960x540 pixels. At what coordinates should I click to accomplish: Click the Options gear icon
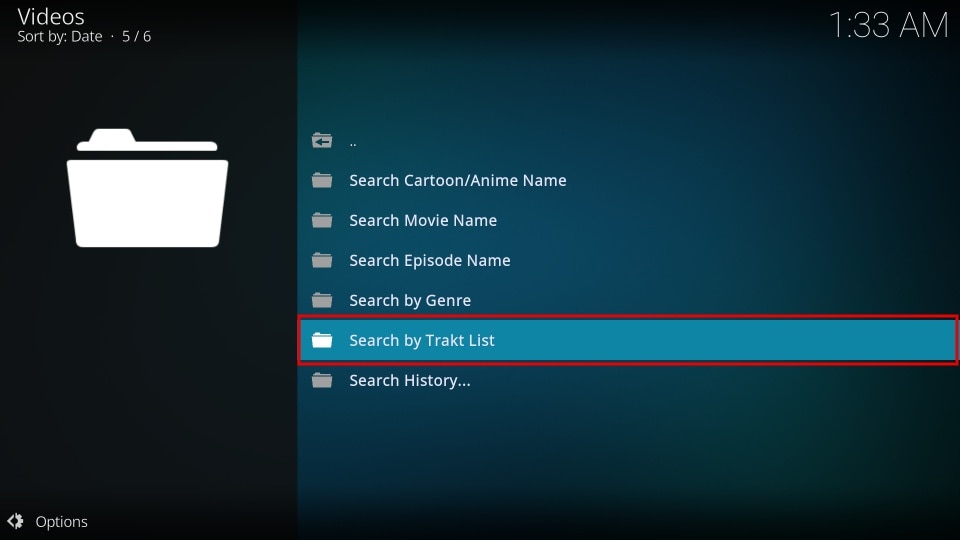click(15, 521)
